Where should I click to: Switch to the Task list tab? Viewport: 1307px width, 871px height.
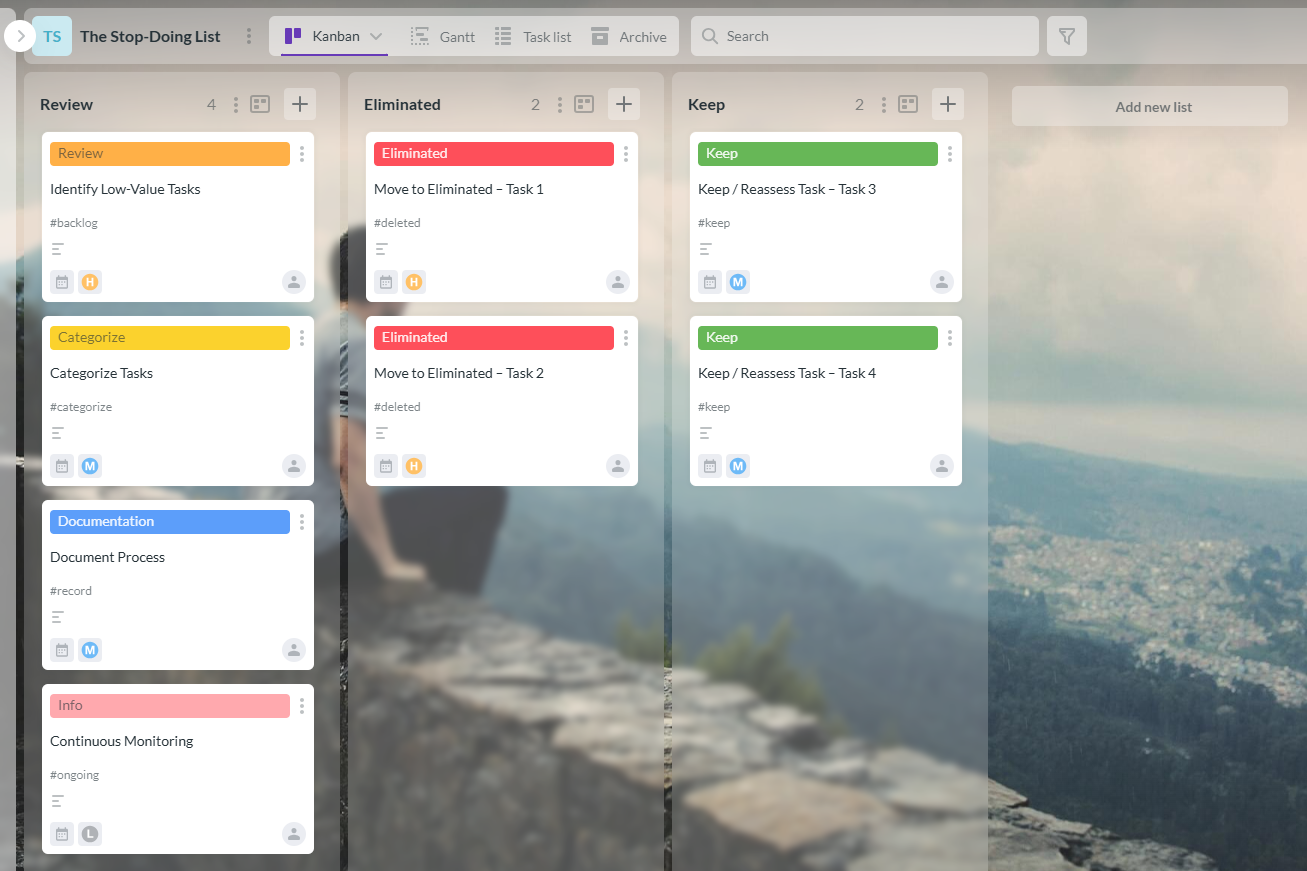click(533, 36)
